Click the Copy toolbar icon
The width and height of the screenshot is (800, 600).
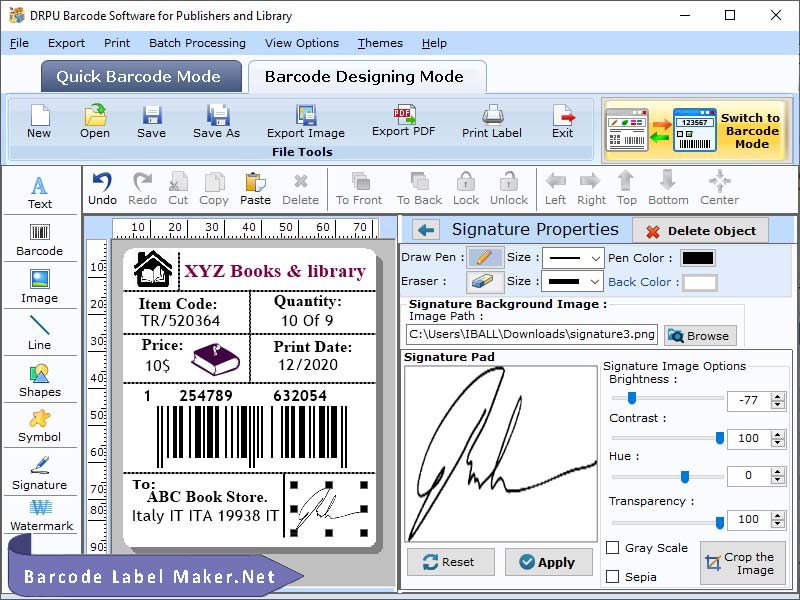click(214, 189)
